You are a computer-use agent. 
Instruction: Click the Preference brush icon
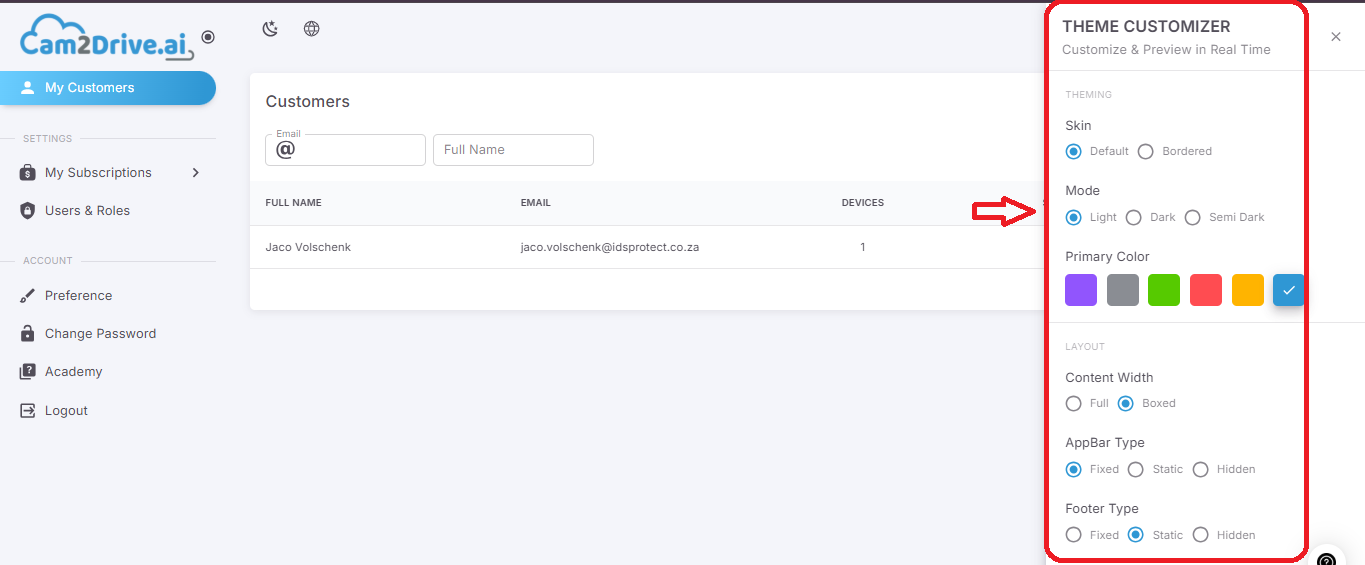[28, 296]
